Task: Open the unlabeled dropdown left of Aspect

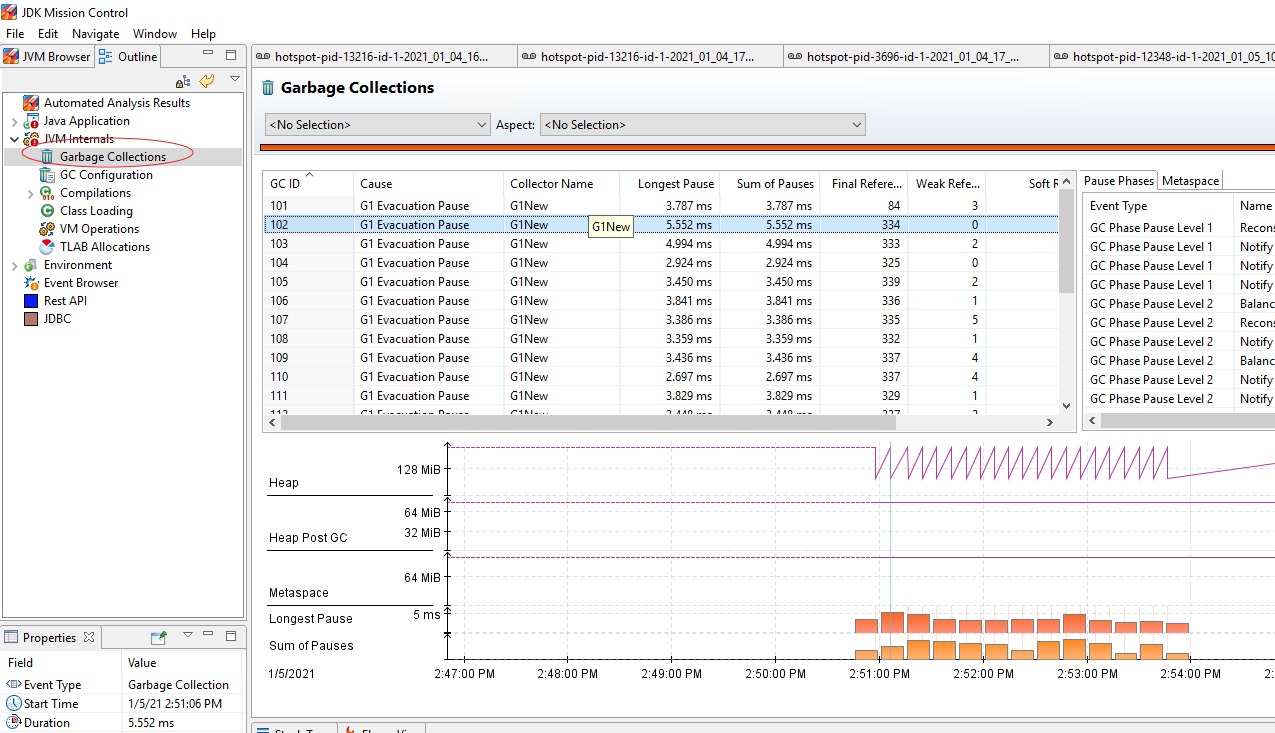Action: point(377,125)
